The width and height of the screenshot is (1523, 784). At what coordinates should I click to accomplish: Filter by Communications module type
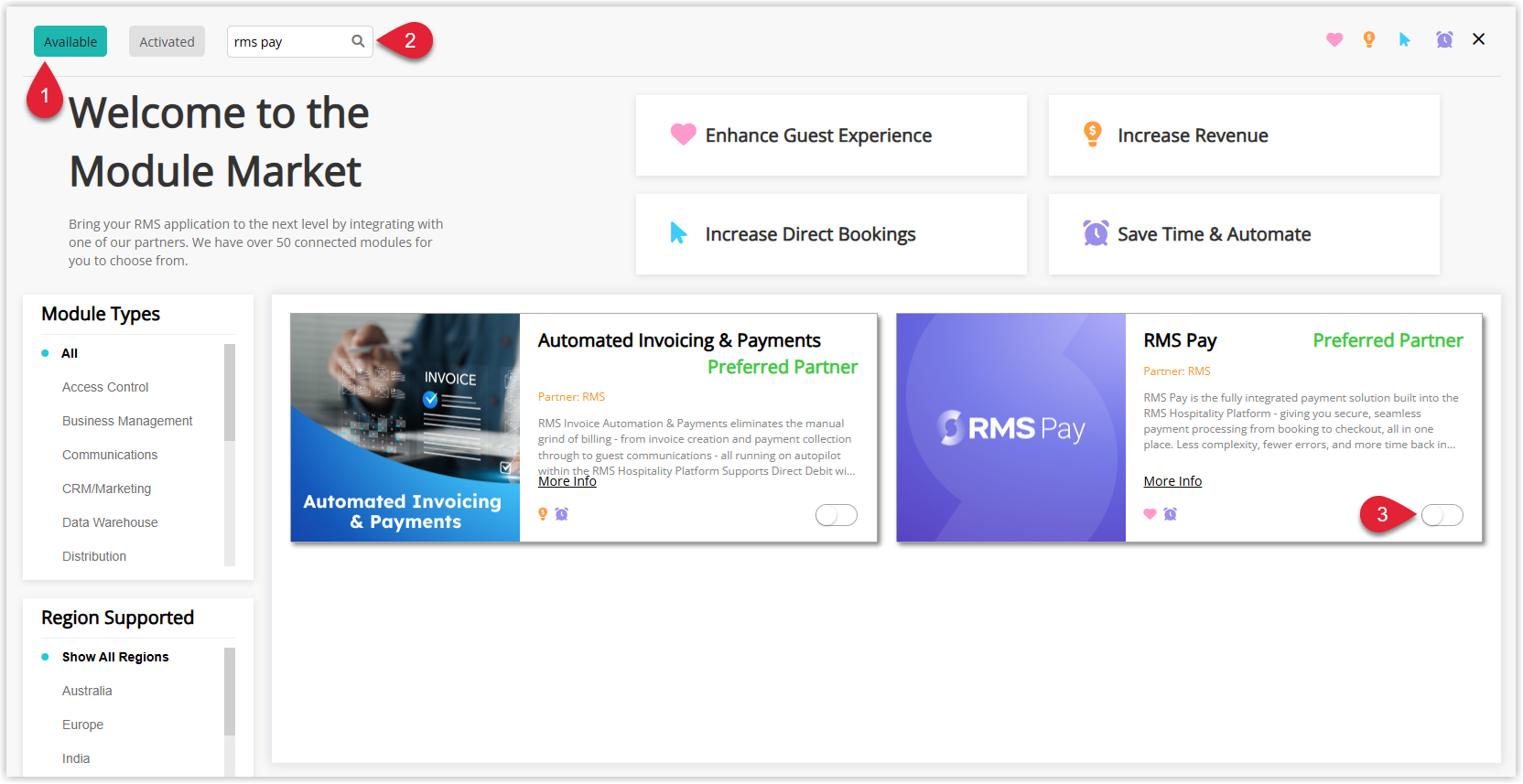click(x=110, y=455)
